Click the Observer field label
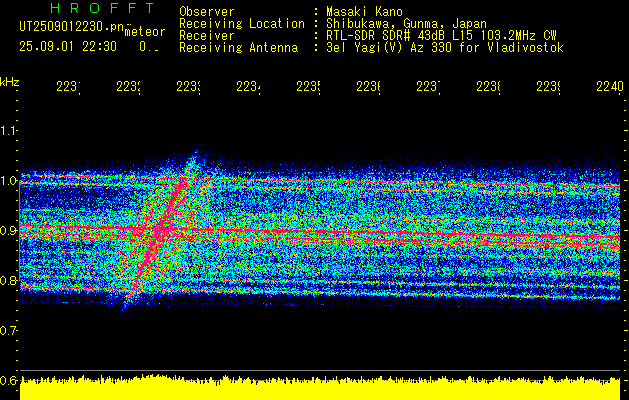This screenshot has width=629, height=400. [x=207, y=12]
